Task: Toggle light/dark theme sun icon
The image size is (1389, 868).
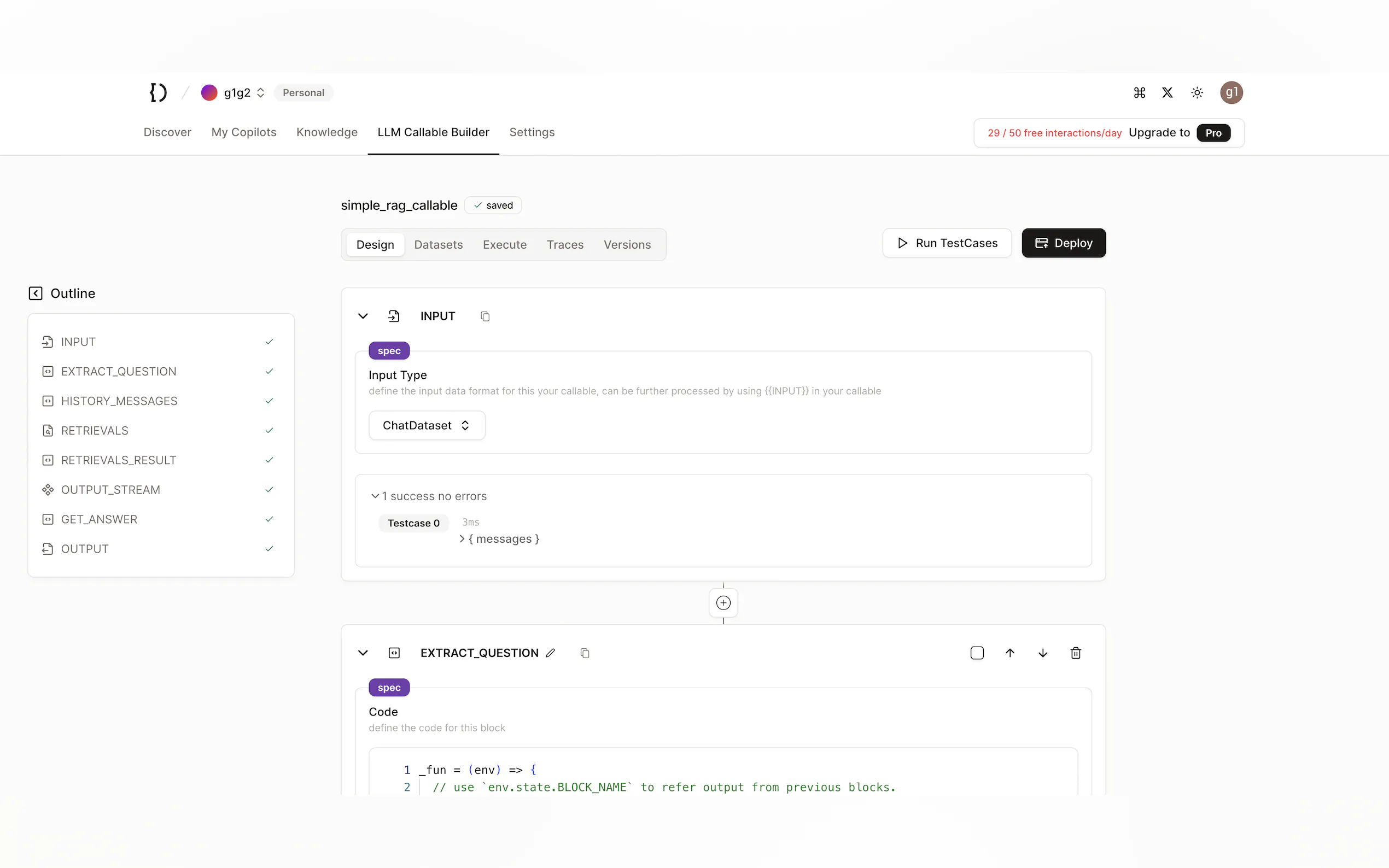Action: (1197, 92)
